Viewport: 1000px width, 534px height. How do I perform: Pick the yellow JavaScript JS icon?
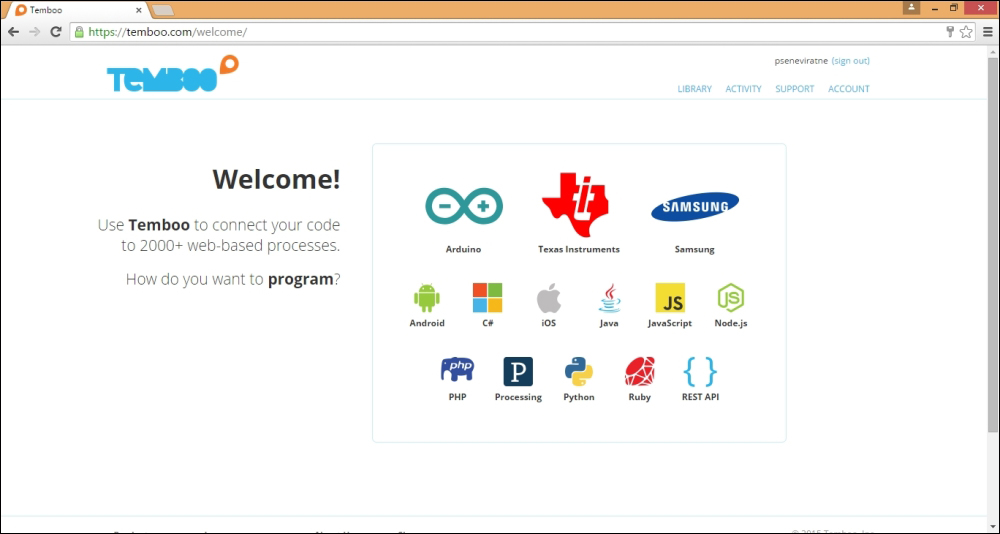click(670, 297)
